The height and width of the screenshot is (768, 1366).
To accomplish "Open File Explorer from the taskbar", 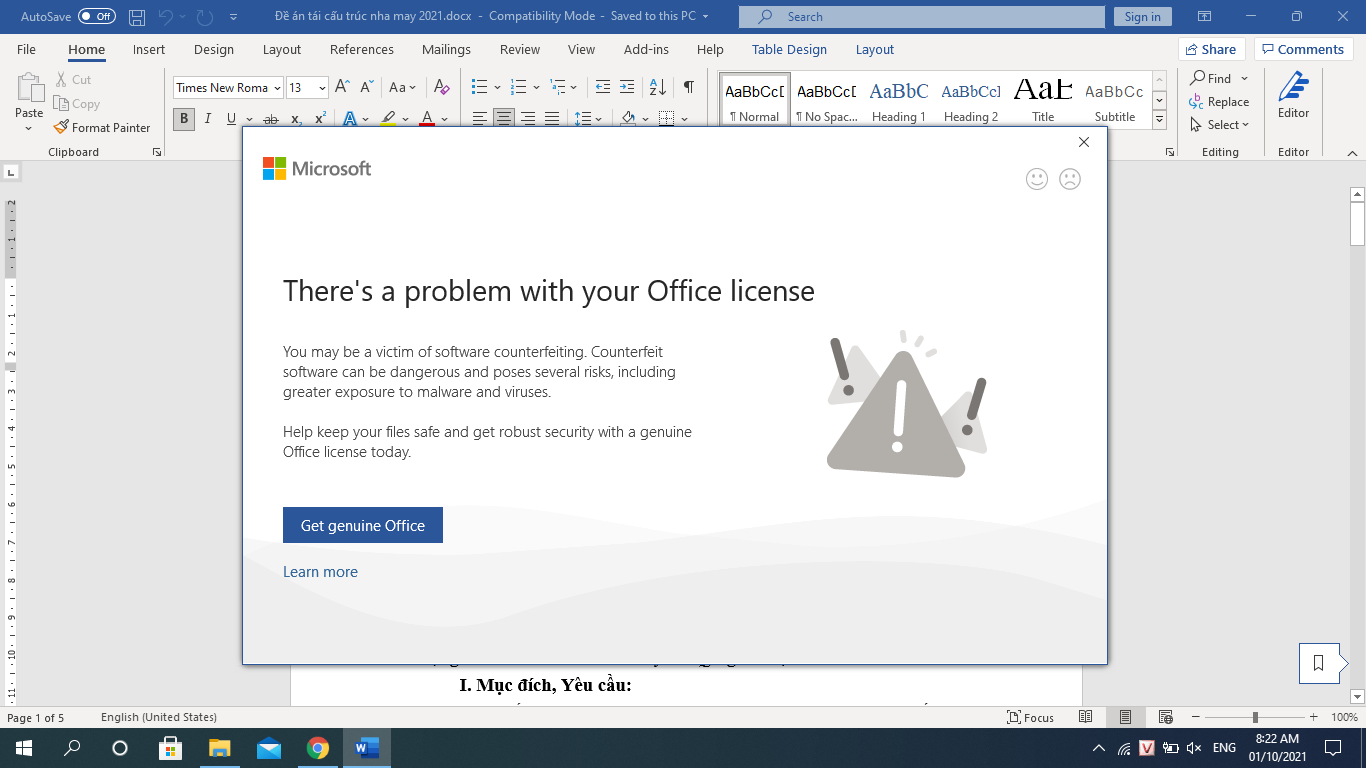I will [x=219, y=748].
